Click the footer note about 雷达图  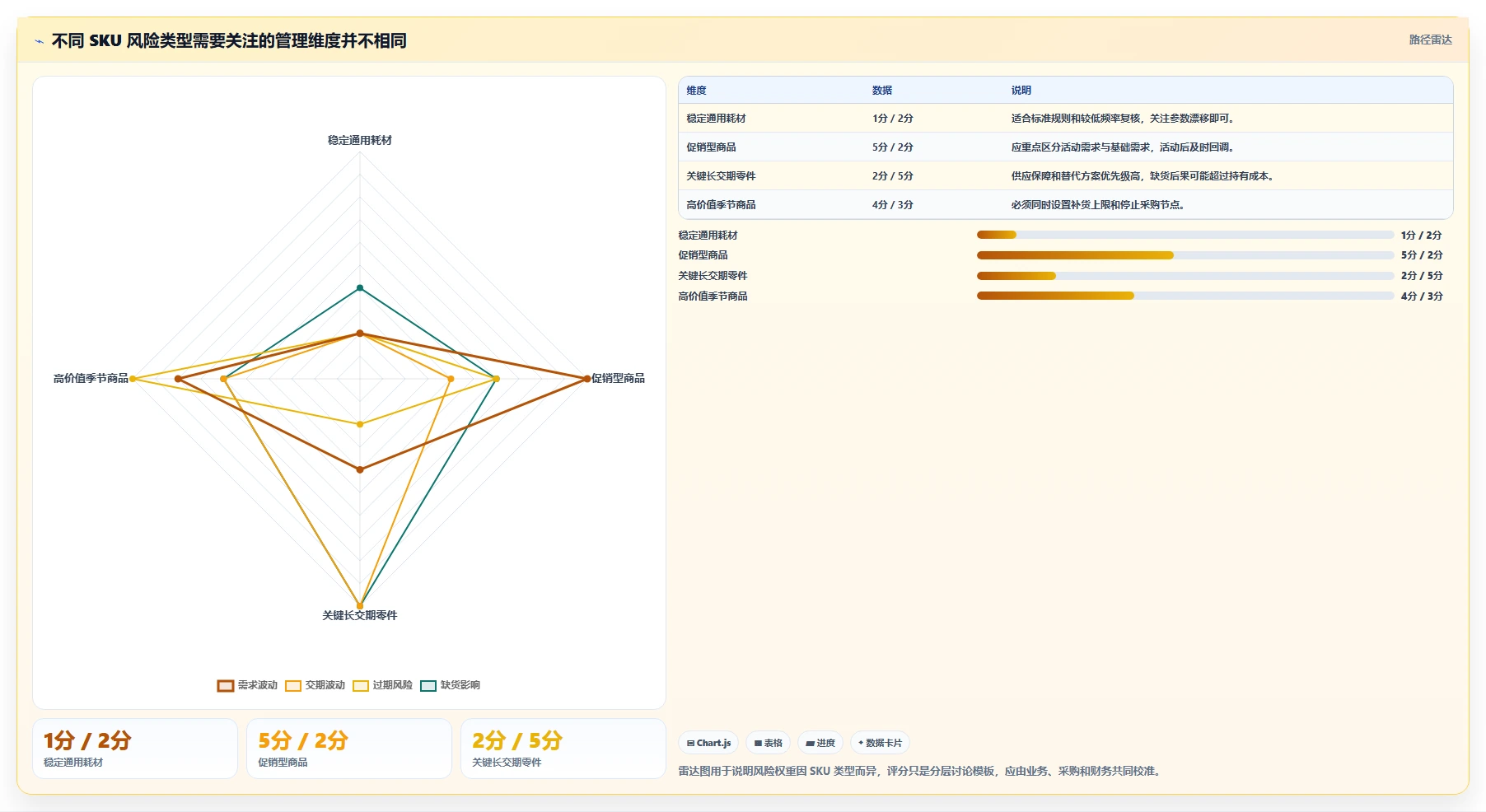(921, 772)
